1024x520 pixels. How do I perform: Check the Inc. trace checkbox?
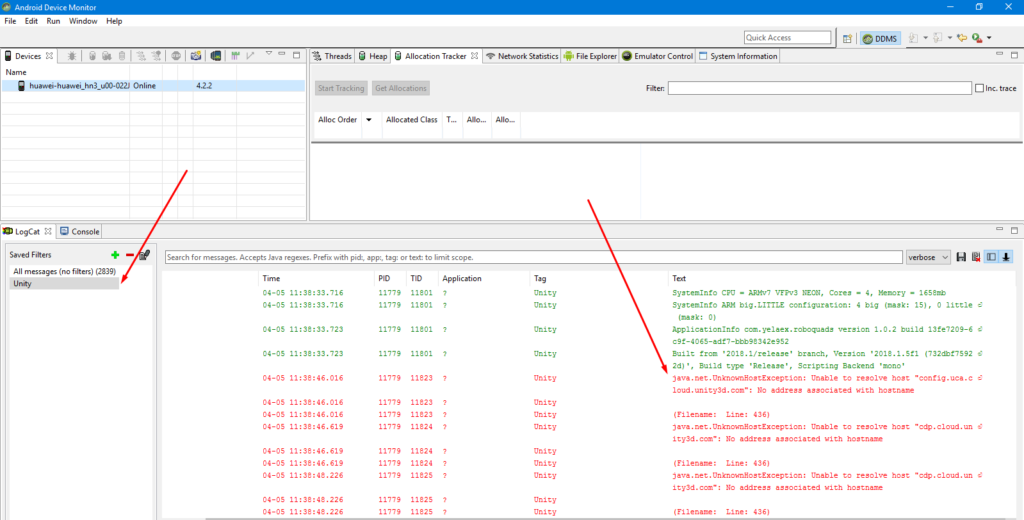979,88
